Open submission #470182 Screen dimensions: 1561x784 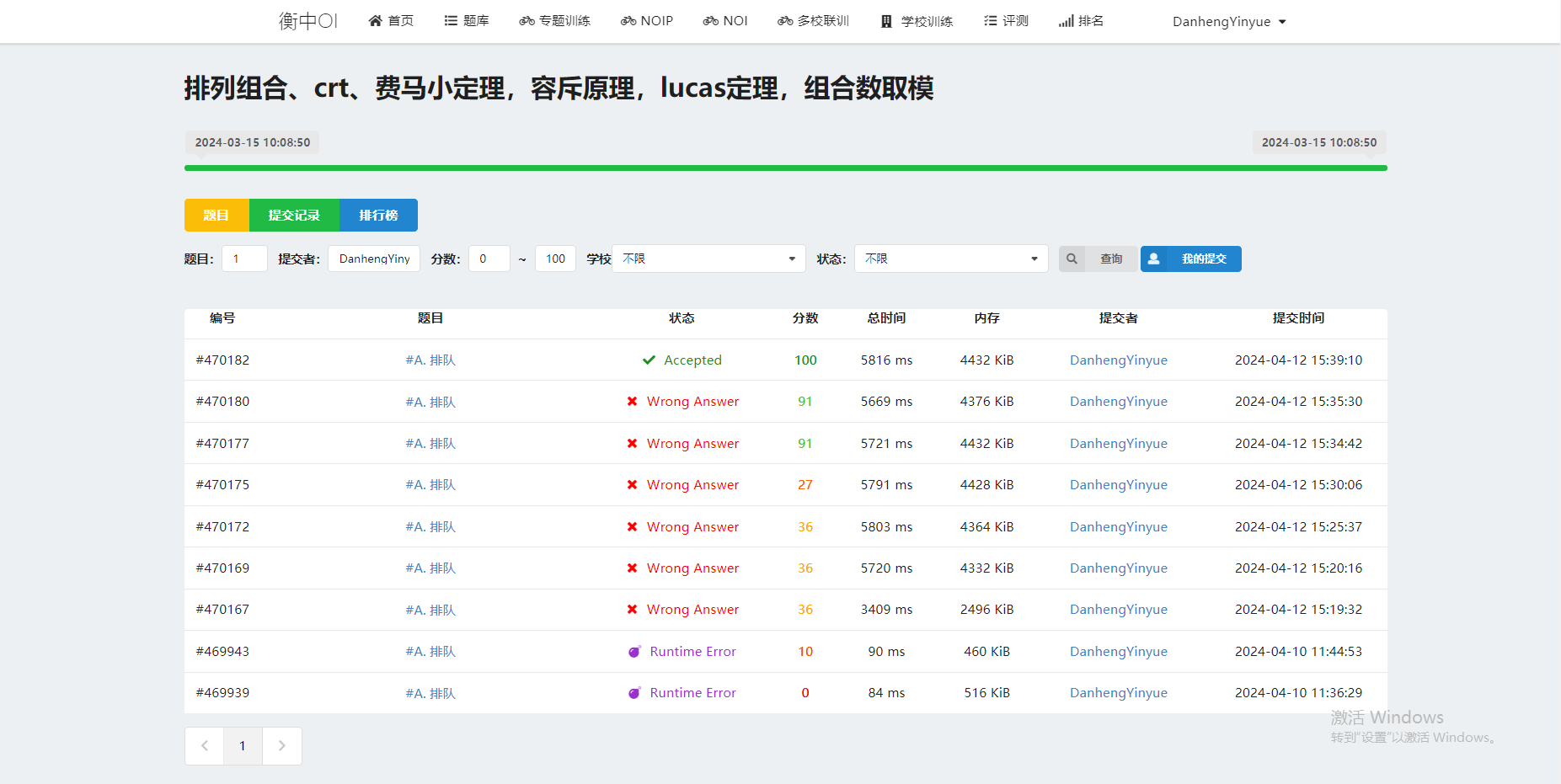[x=222, y=360]
